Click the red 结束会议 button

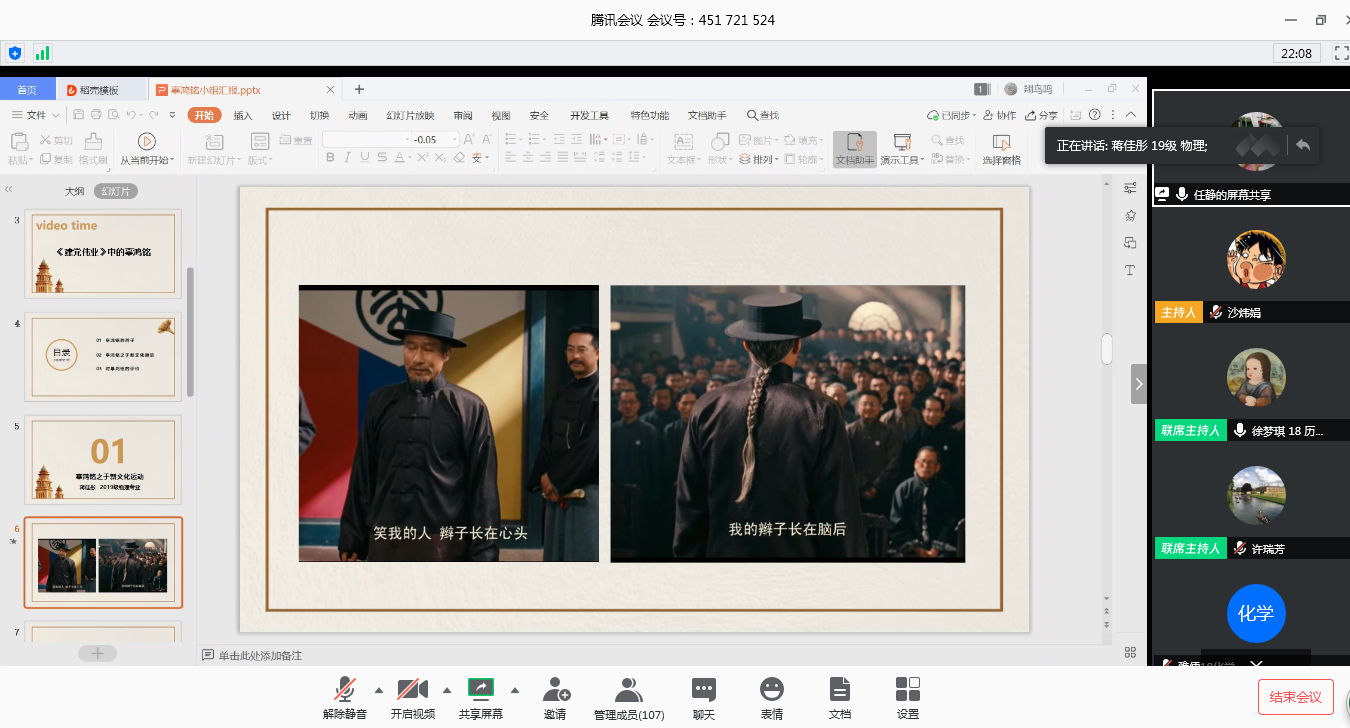coord(1296,697)
